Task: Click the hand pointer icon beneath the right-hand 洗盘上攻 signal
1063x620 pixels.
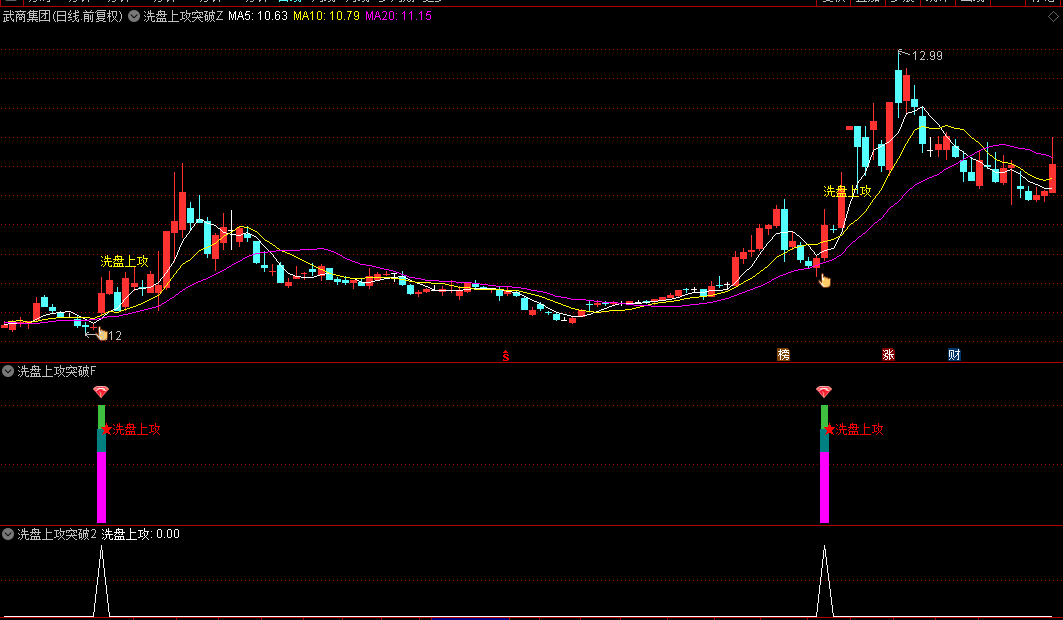Action: tap(824, 280)
